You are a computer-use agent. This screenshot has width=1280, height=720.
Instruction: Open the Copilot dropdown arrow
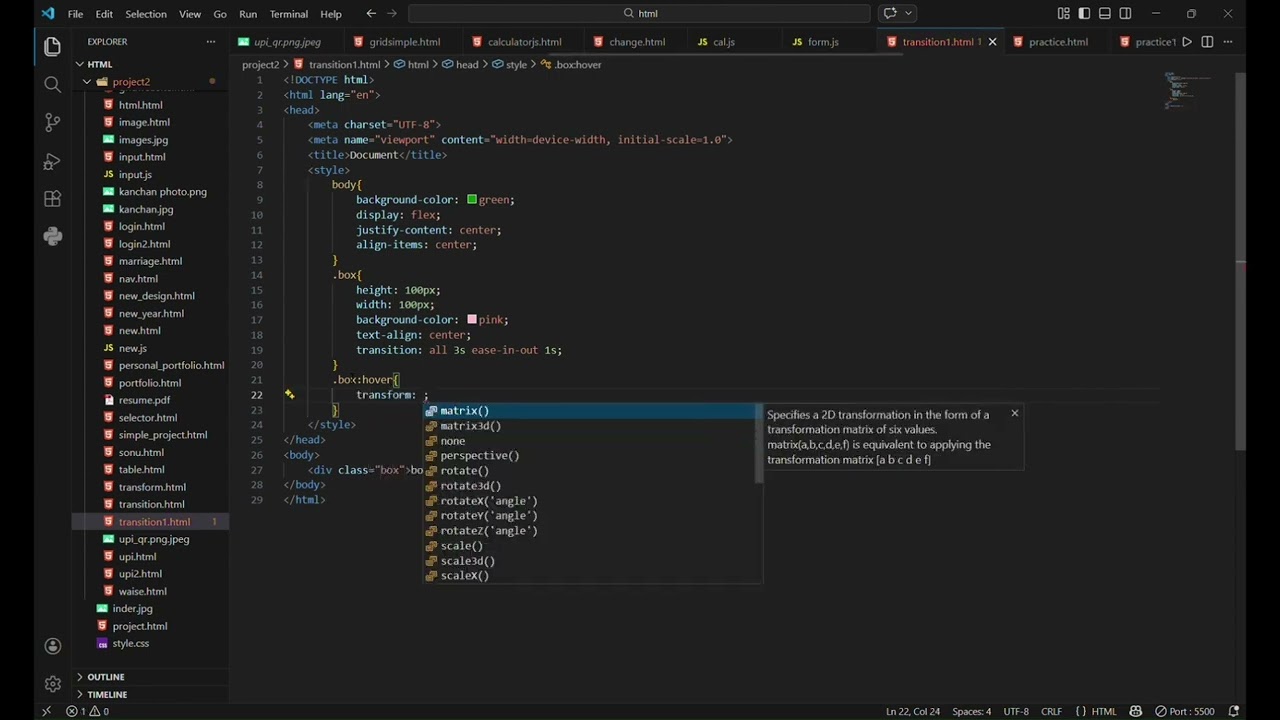(x=908, y=13)
